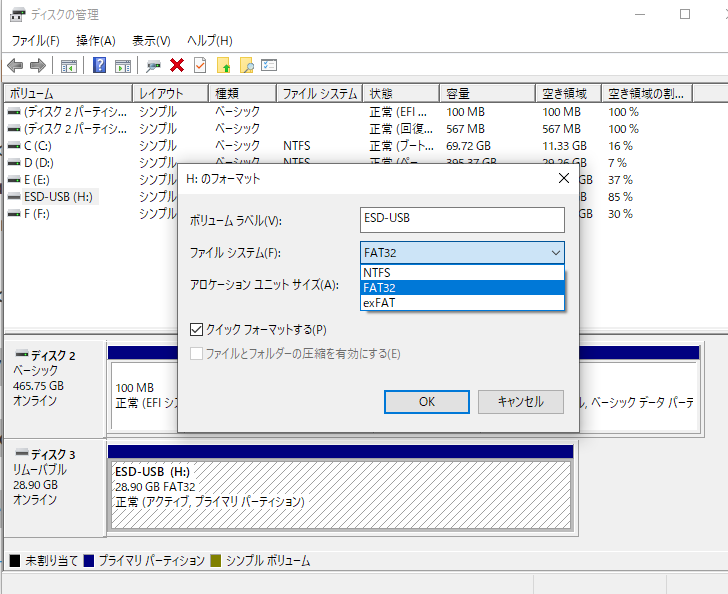Open the ファイル(F) menu
The width and height of the screenshot is (728, 594).
pos(36,41)
